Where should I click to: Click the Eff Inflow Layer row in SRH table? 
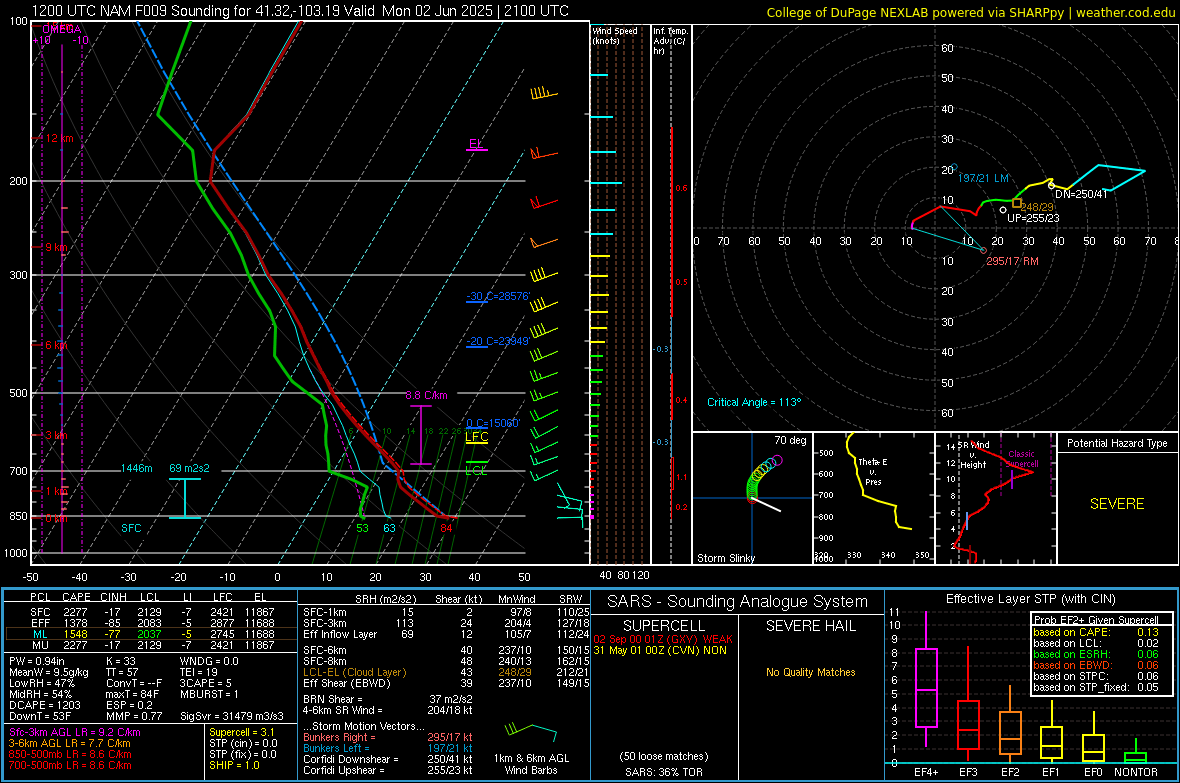pos(446,634)
